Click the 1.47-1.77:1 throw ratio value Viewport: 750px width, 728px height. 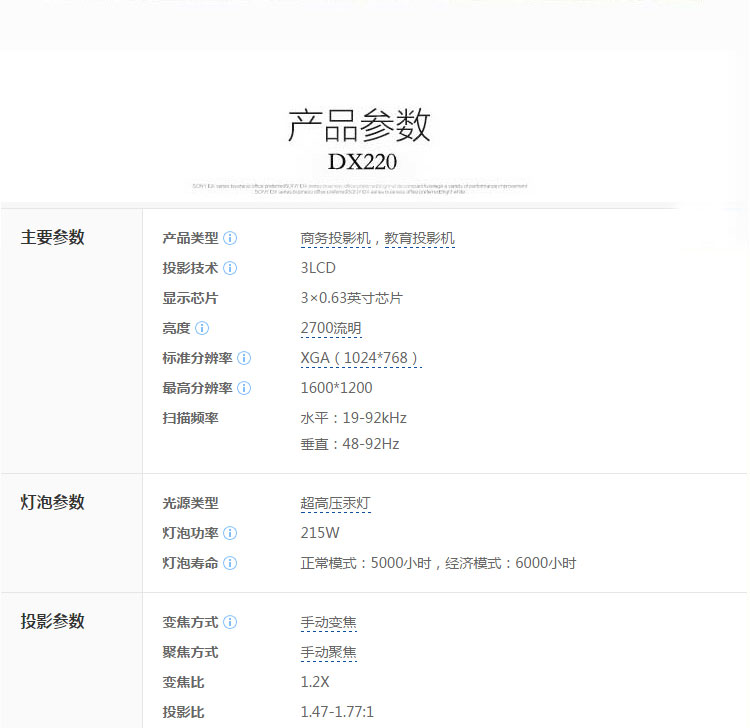click(x=337, y=712)
